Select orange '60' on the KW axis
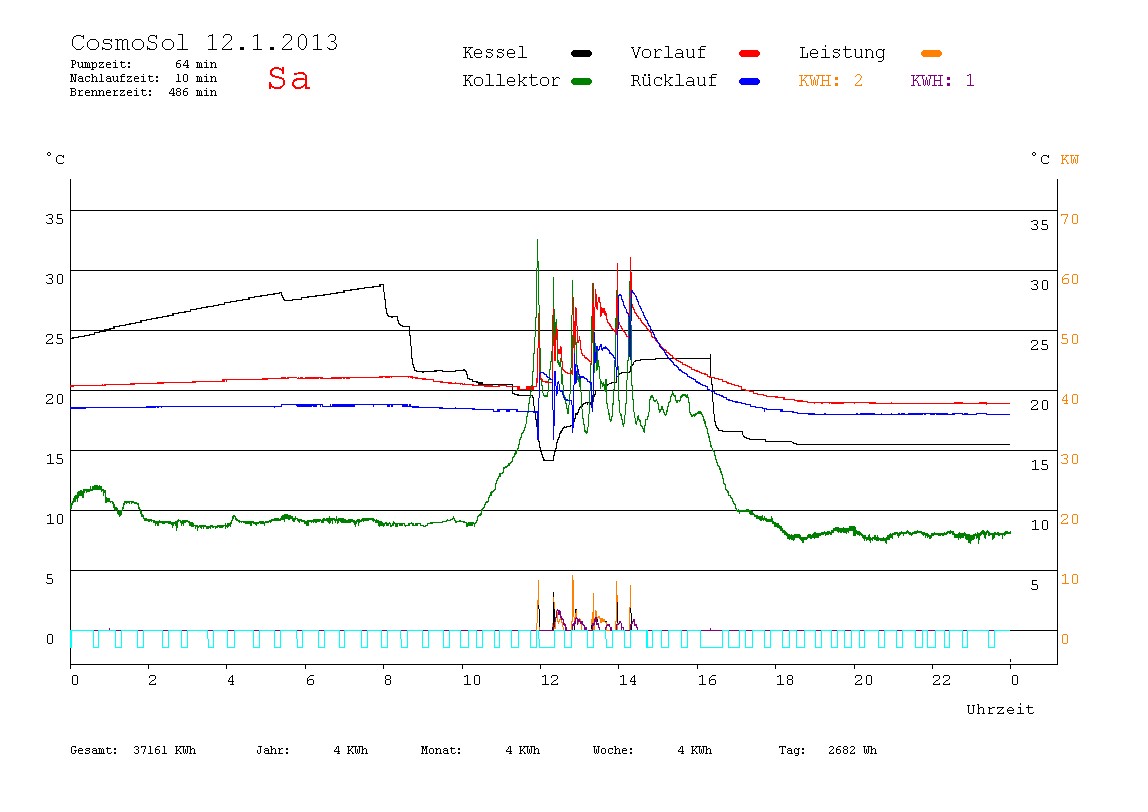This screenshot has width=1148, height=812. click(1070, 279)
